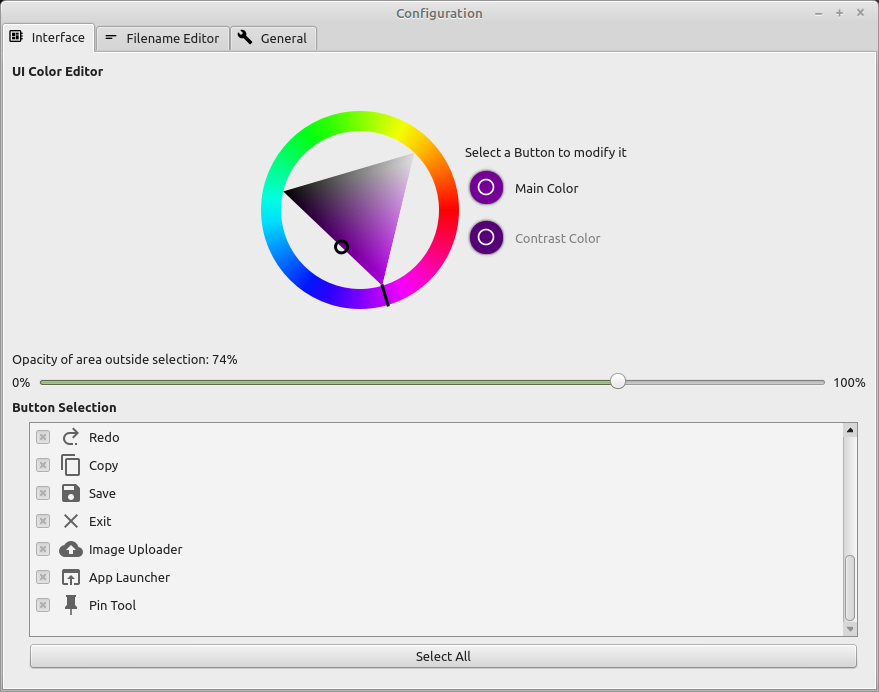Click the Save label in list
This screenshot has width=879, height=692.
click(103, 493)
